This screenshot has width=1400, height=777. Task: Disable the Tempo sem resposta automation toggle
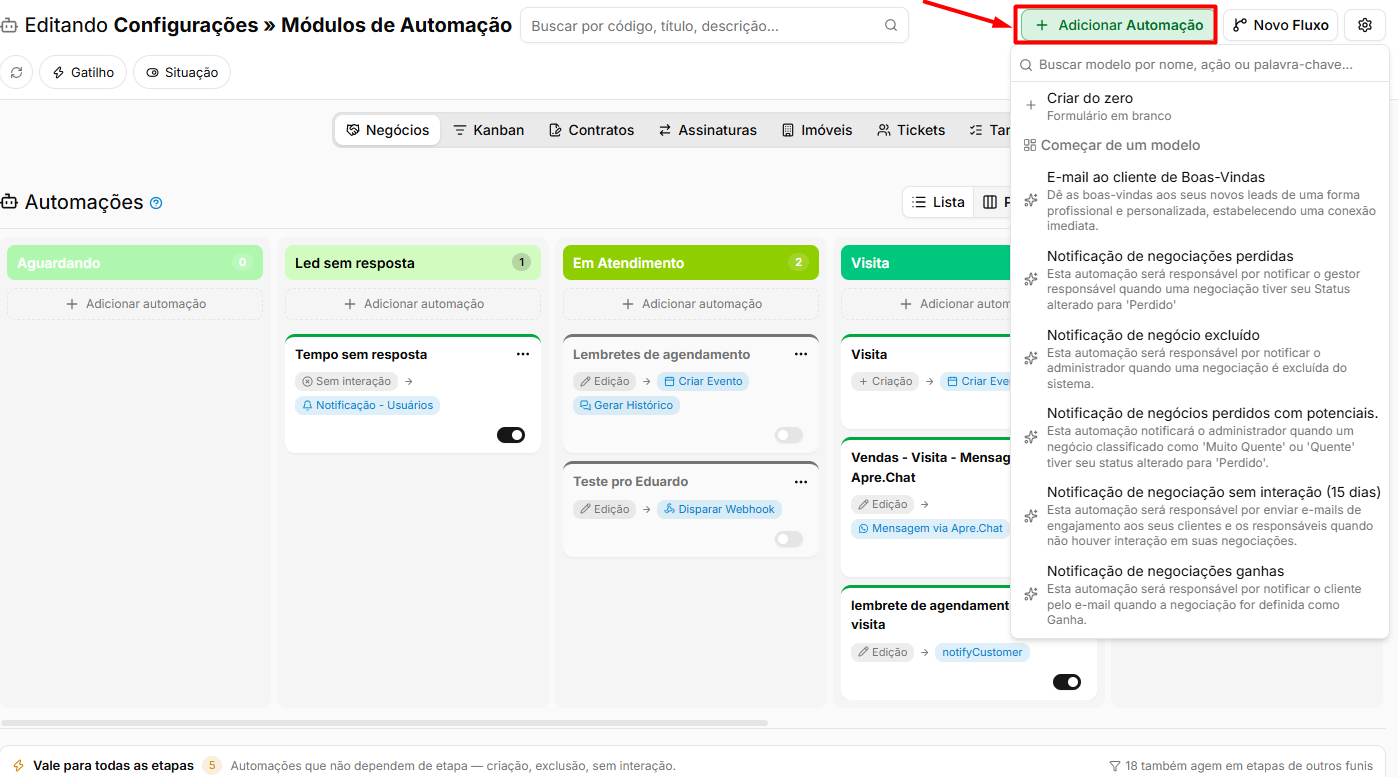pos(511,435)
